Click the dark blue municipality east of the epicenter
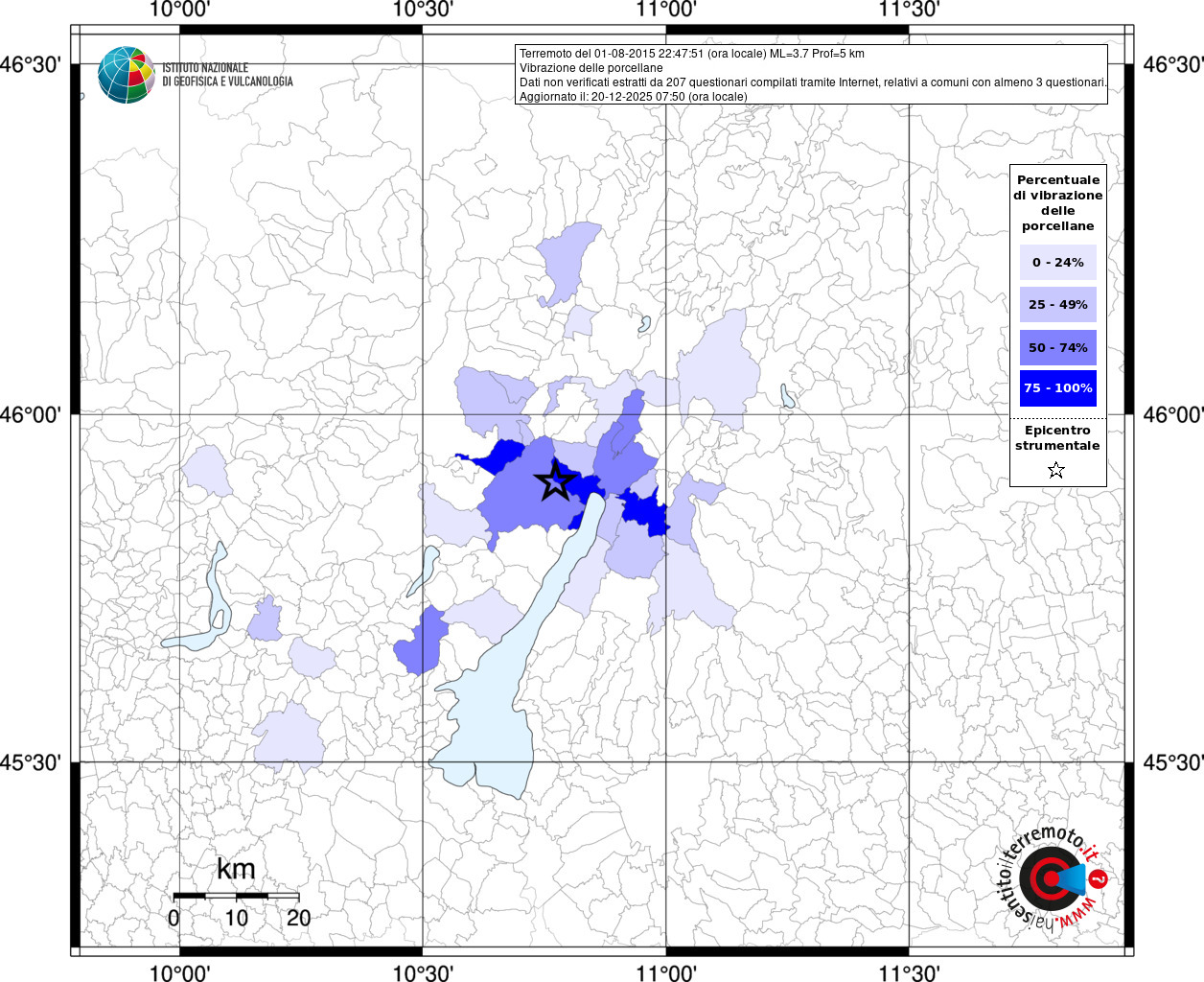 644,510
